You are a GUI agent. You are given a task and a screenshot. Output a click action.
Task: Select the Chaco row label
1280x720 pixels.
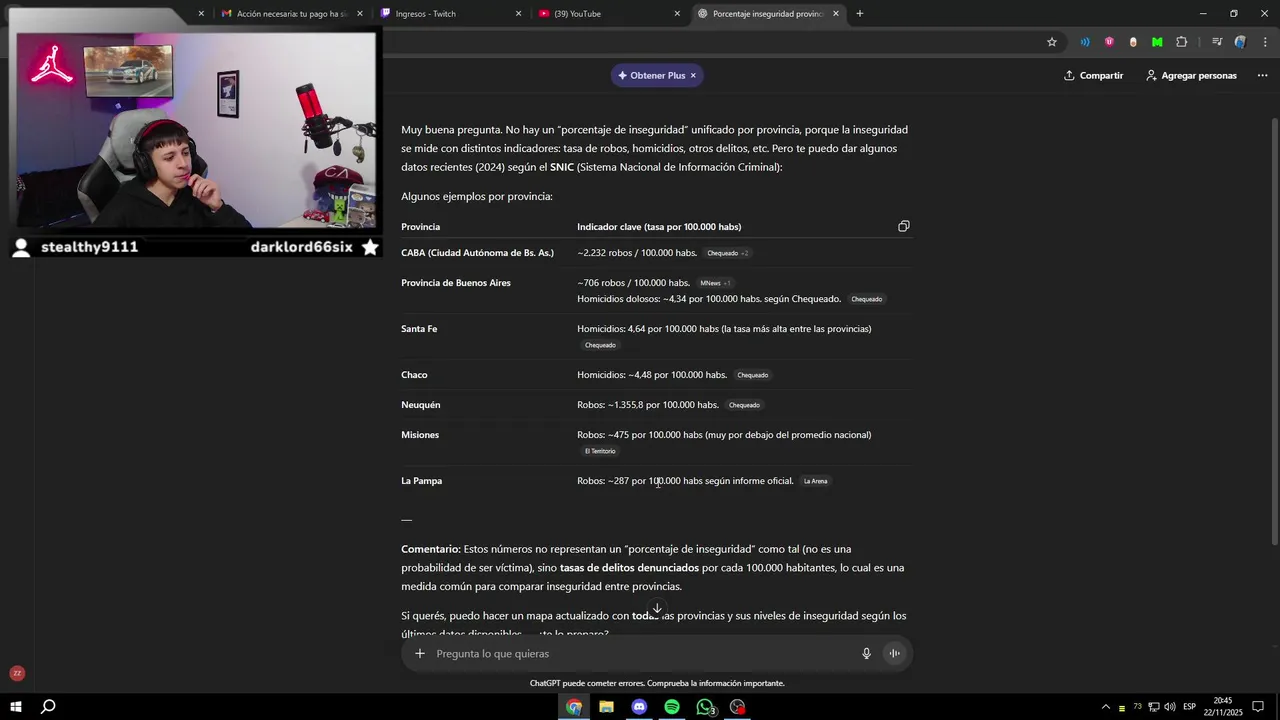pyautogui.click(x=414, y=375)
